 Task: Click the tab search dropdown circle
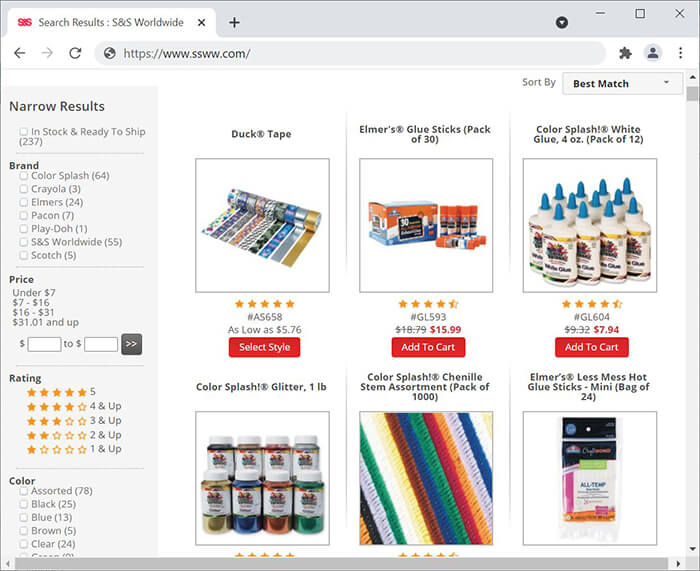coord(562,22)
